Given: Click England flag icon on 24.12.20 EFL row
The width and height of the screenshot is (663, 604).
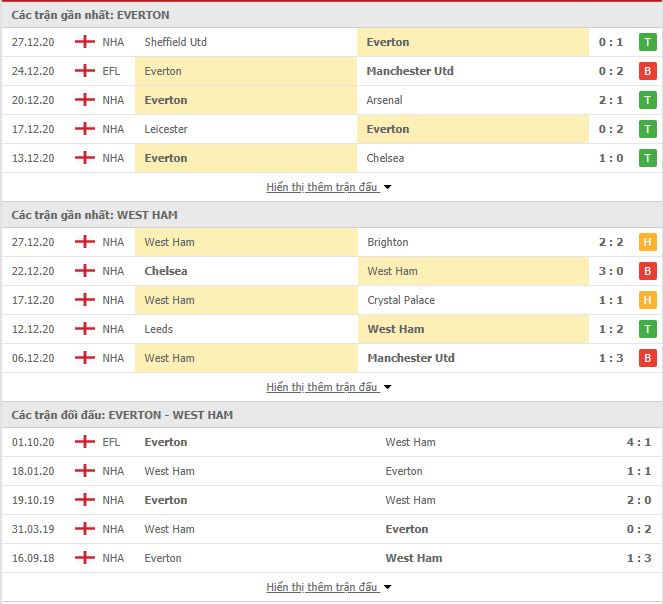Looking at the screenshot, I should point(85,71).
